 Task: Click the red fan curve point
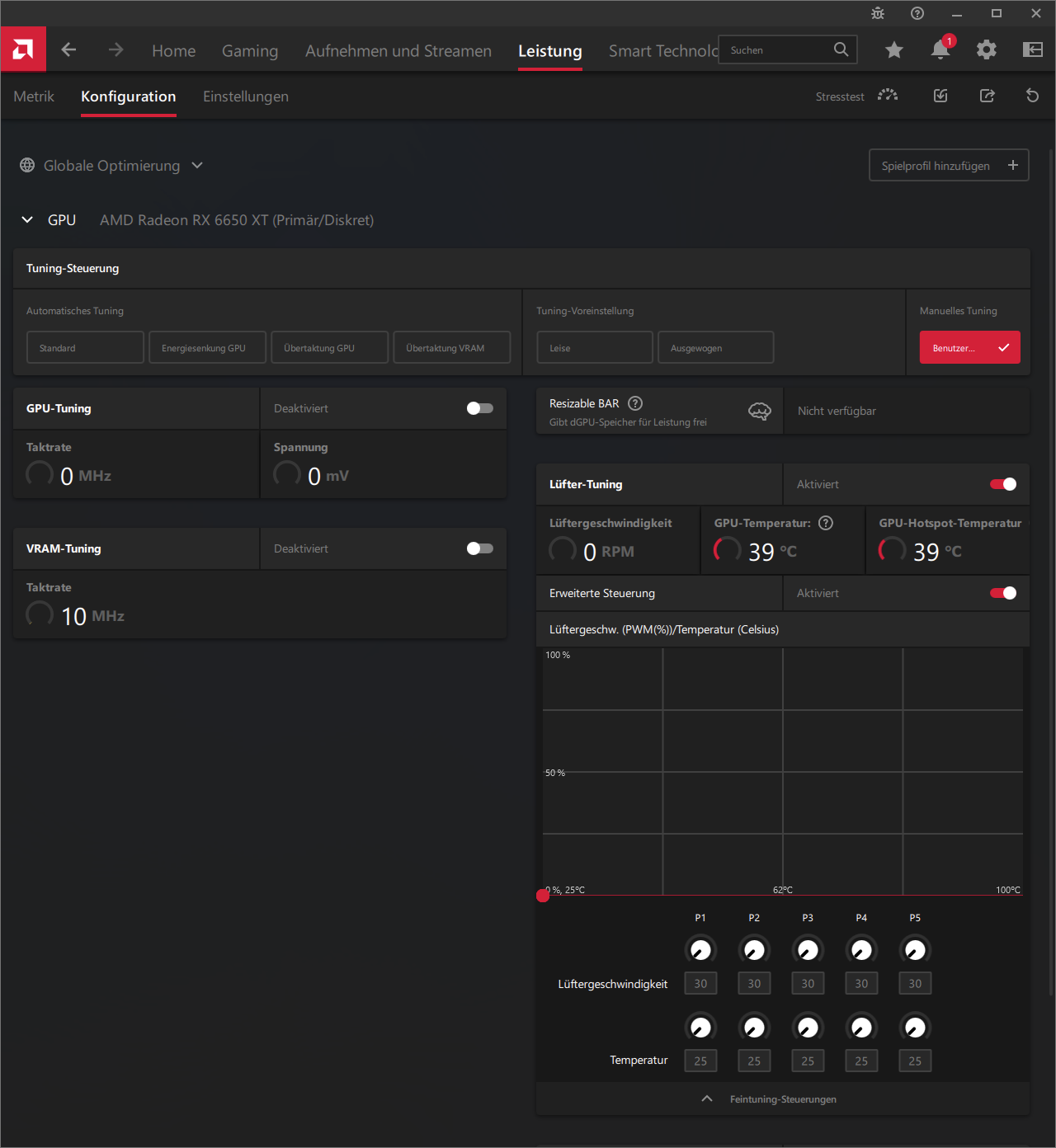pyautogui.click(x=543, y=896)
